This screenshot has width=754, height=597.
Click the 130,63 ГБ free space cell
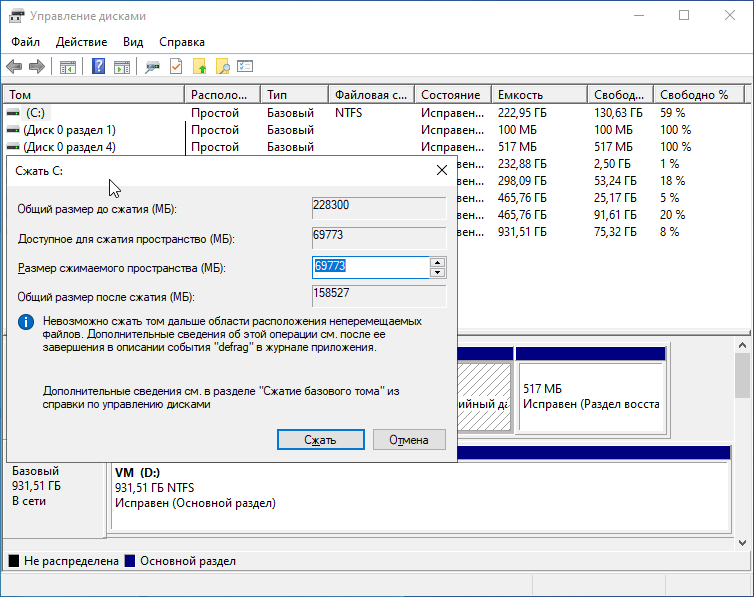click(618, 113)
